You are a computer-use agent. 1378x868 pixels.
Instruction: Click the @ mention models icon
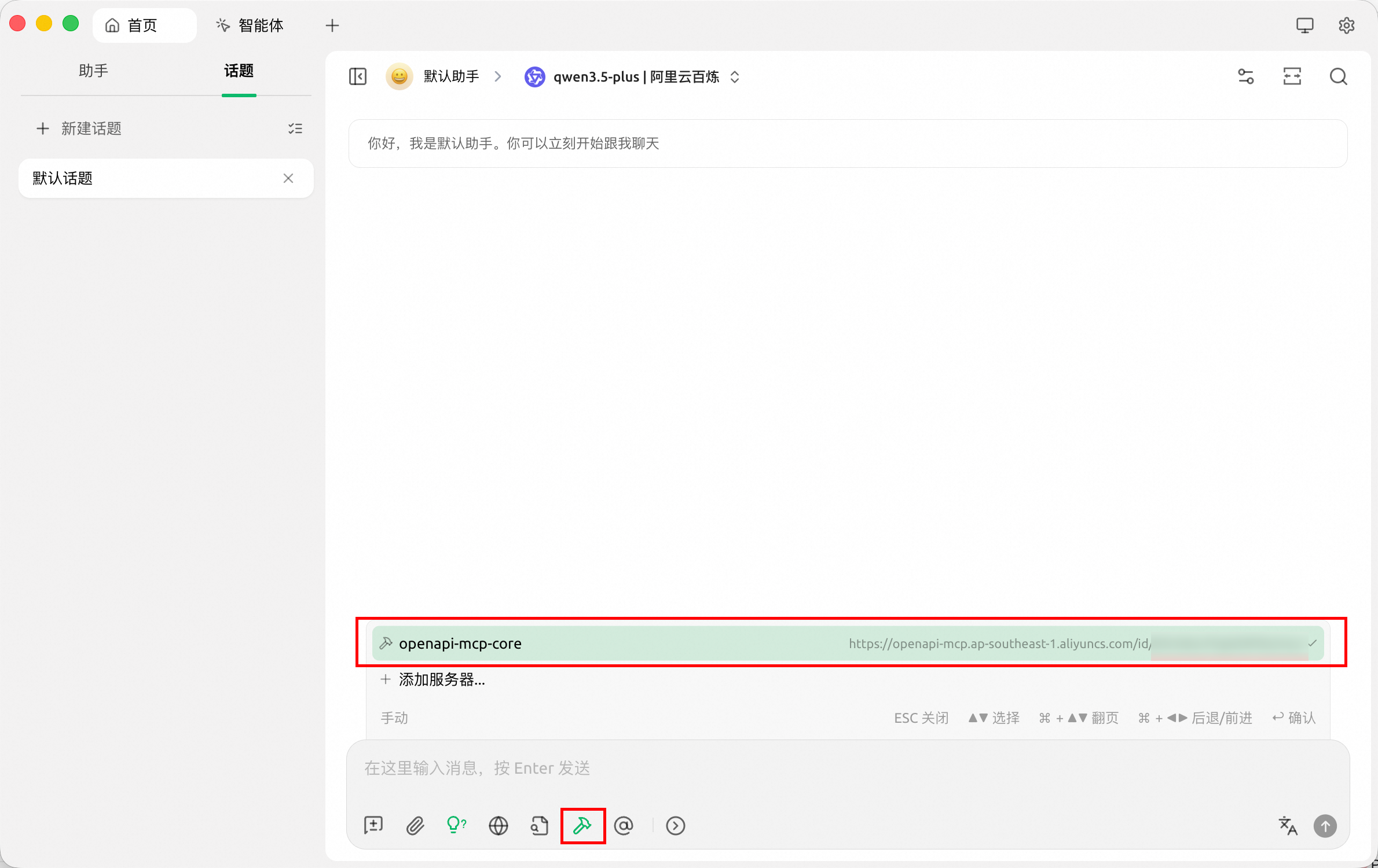624,826
